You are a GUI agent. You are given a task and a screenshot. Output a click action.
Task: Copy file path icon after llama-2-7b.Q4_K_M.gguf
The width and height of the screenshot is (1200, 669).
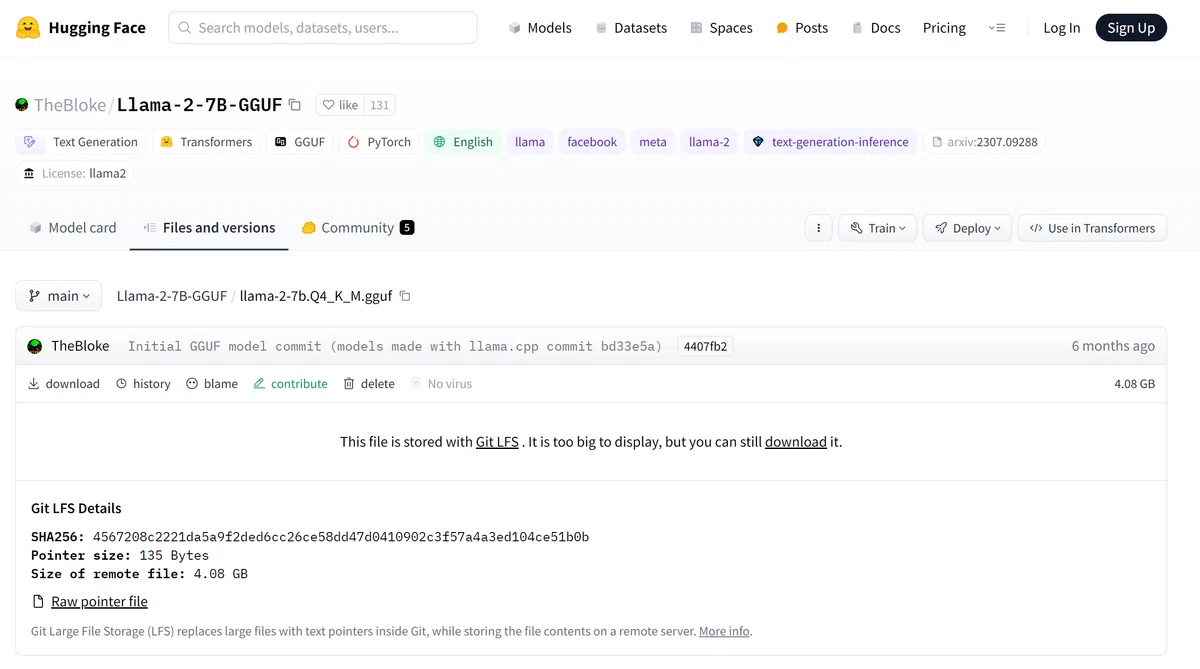click(x=405, y=296)
